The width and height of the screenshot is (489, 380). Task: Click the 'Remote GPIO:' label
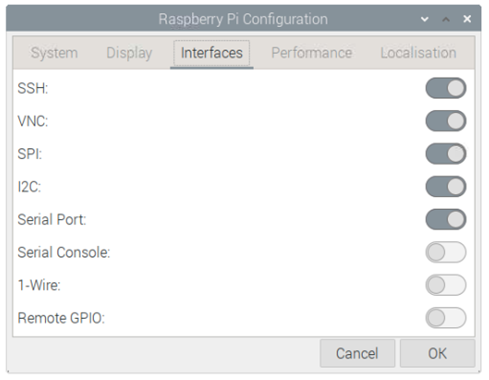(x=61, y=318)
